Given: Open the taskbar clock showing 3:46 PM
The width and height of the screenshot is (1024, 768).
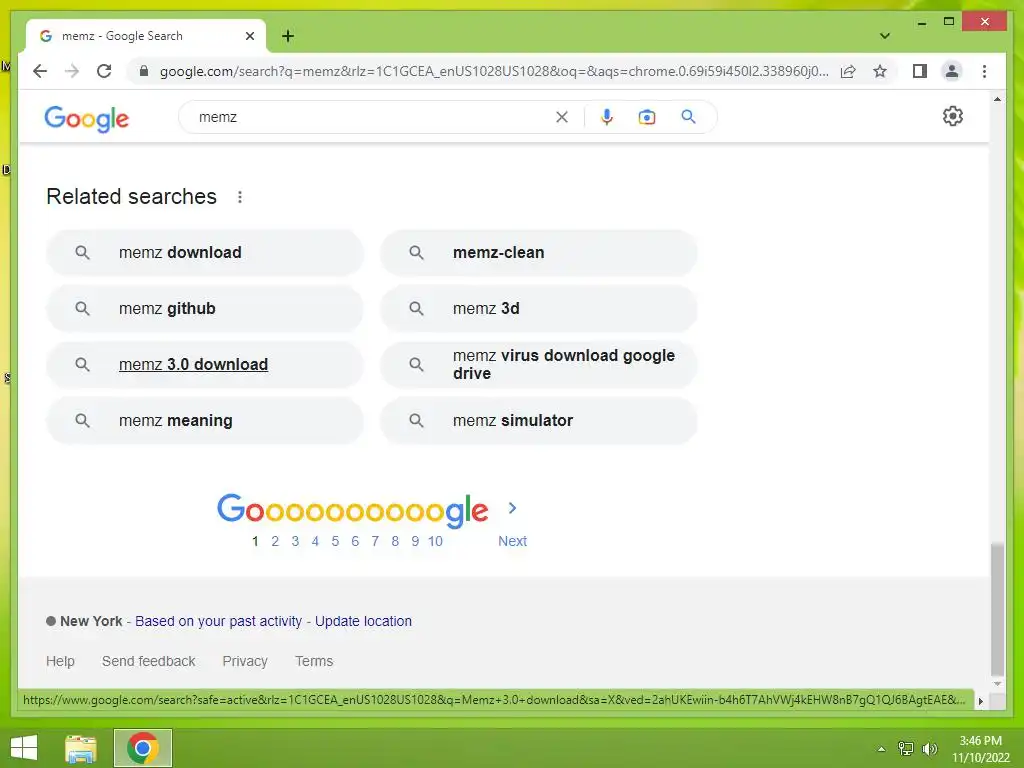Looking at the screenshot, I should point(980,749).
